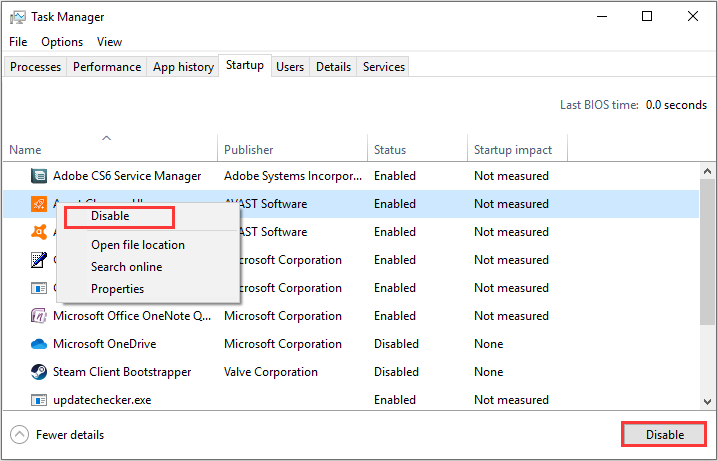
Task: Select the Steam Client Bootstrapper row
Action: point(351,372)
